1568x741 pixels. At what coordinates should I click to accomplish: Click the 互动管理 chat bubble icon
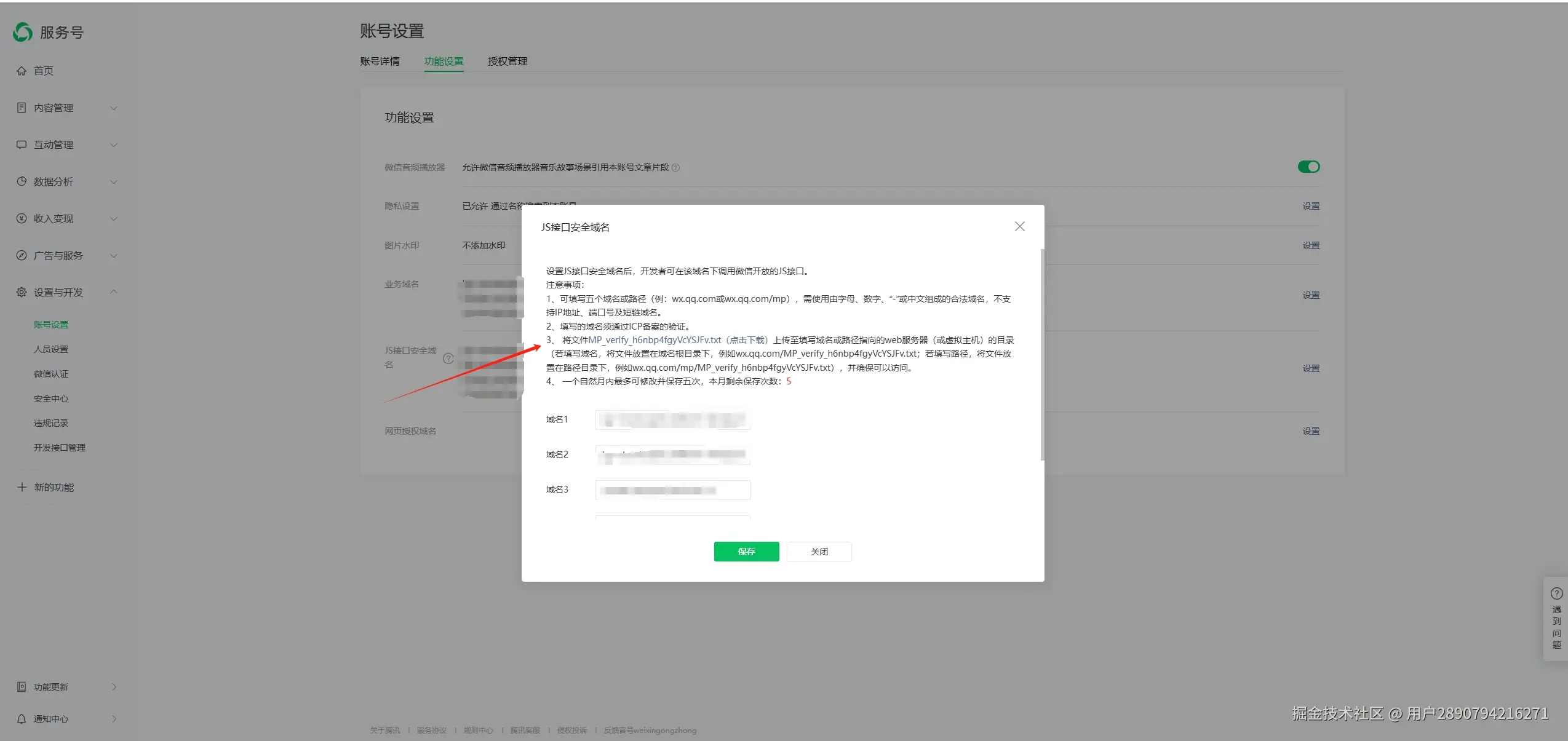click(x=22, y=145)
